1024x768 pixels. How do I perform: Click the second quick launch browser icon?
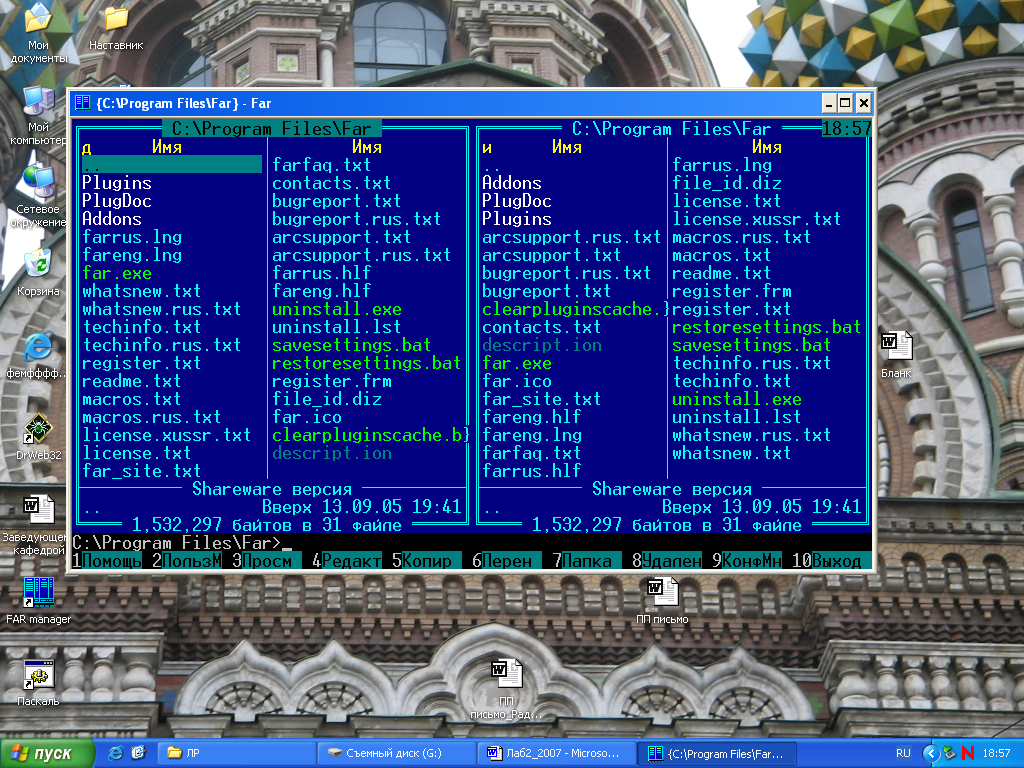click(138, 753)
